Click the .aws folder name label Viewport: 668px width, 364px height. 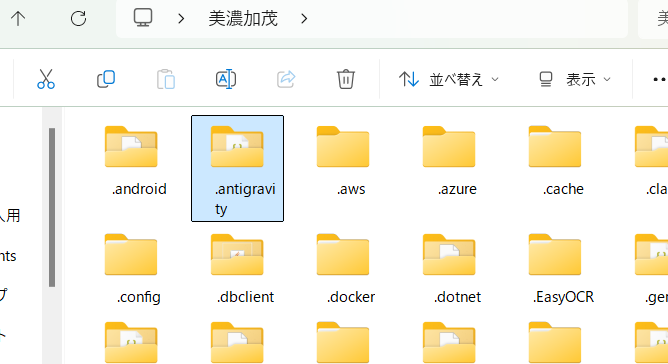[351, 189]
